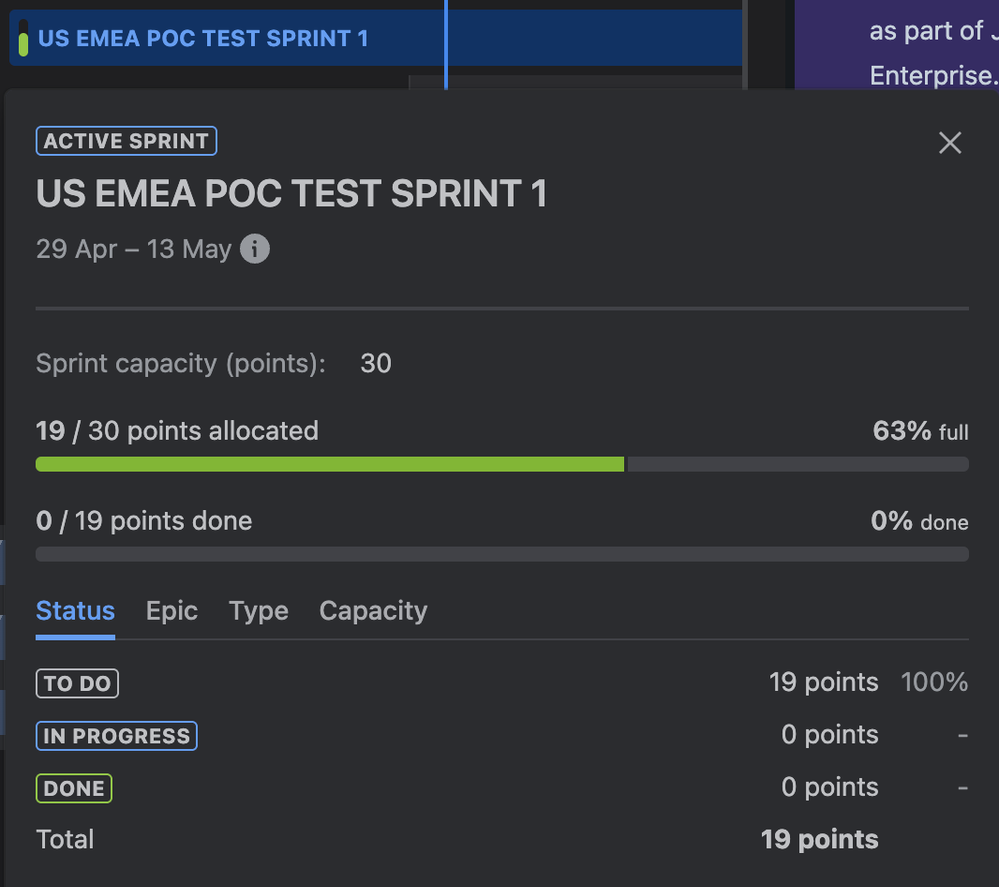Click the 29 Apr – 13 May date range
999x887 pixels.
134,249
